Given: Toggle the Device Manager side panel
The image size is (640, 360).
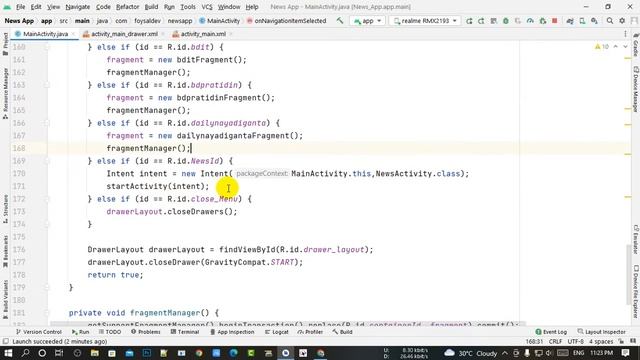Looking at the screenshot, I should click(x=636, y=89).
